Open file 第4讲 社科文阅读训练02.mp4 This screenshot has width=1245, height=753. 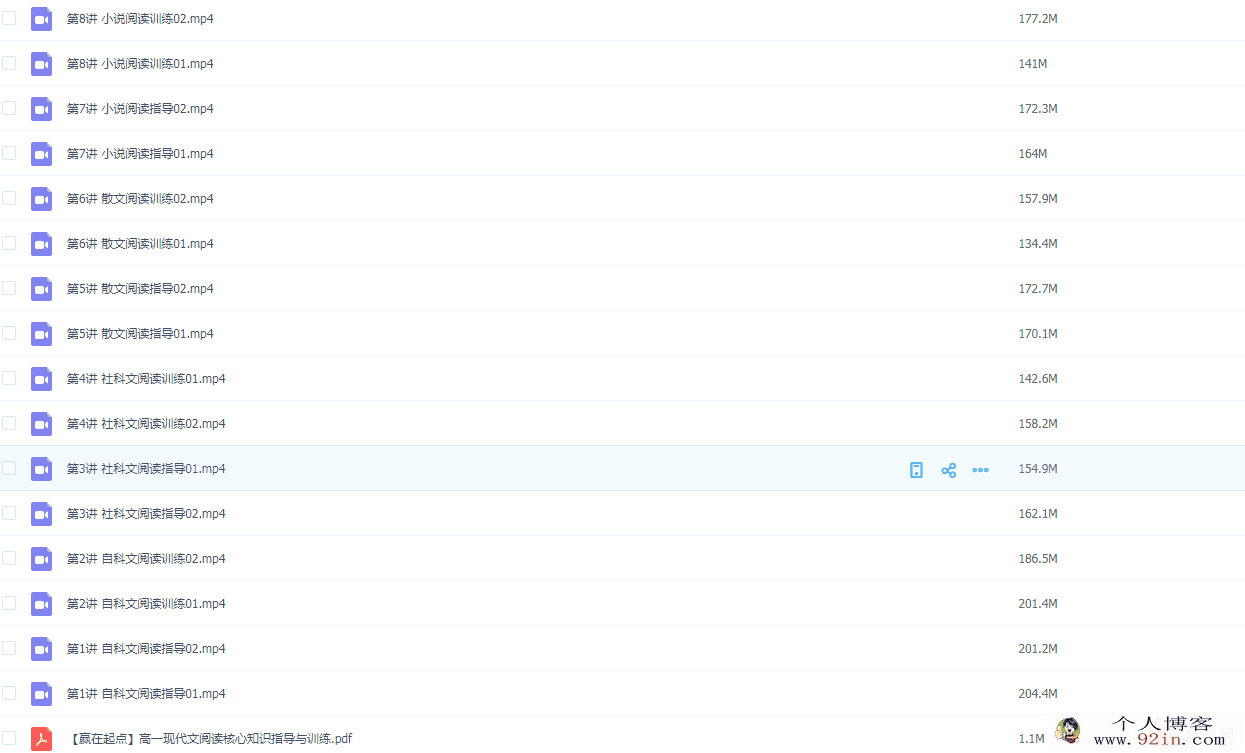146,424
